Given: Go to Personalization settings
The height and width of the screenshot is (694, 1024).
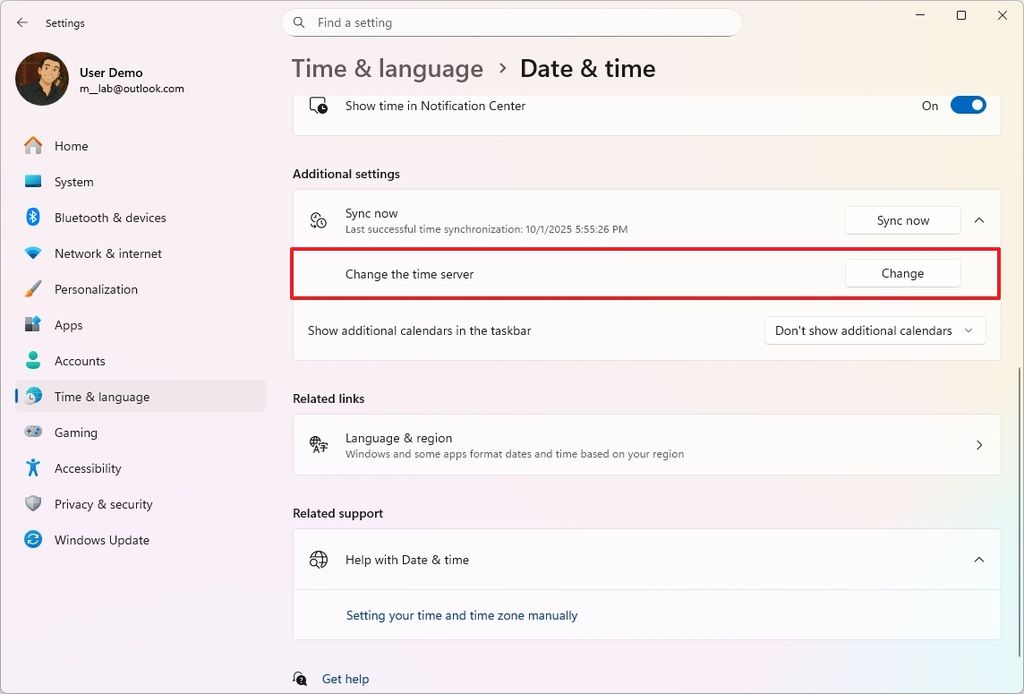Looking at the screenshot, I should click(x=96, y=289).
